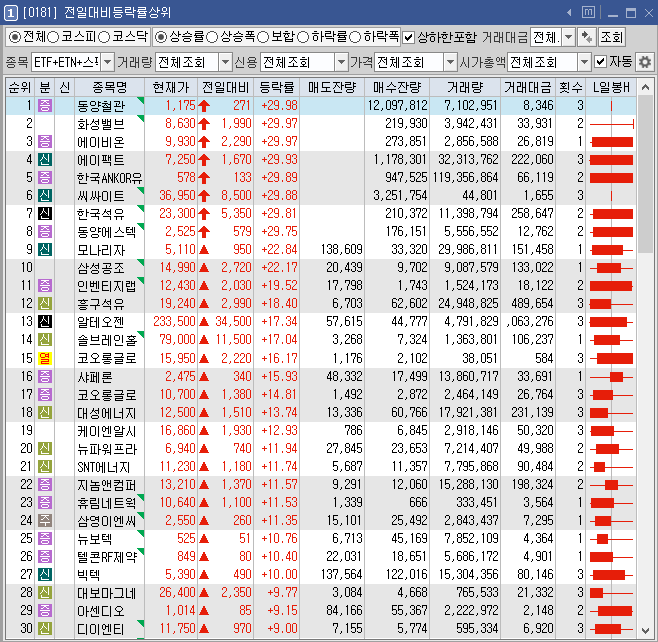Sort by the 거래량 column header

(x=465, y=87)
